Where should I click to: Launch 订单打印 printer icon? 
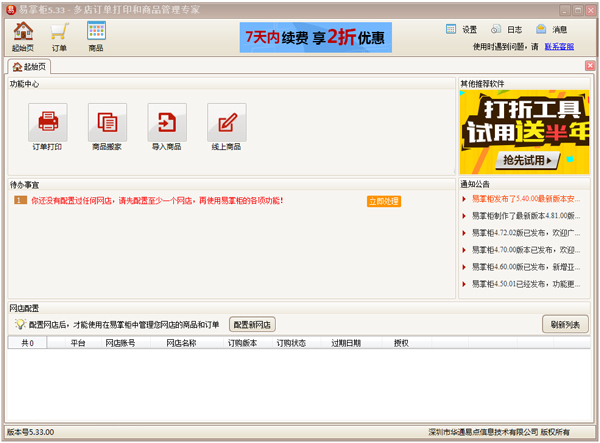click(x=48, y=123)
